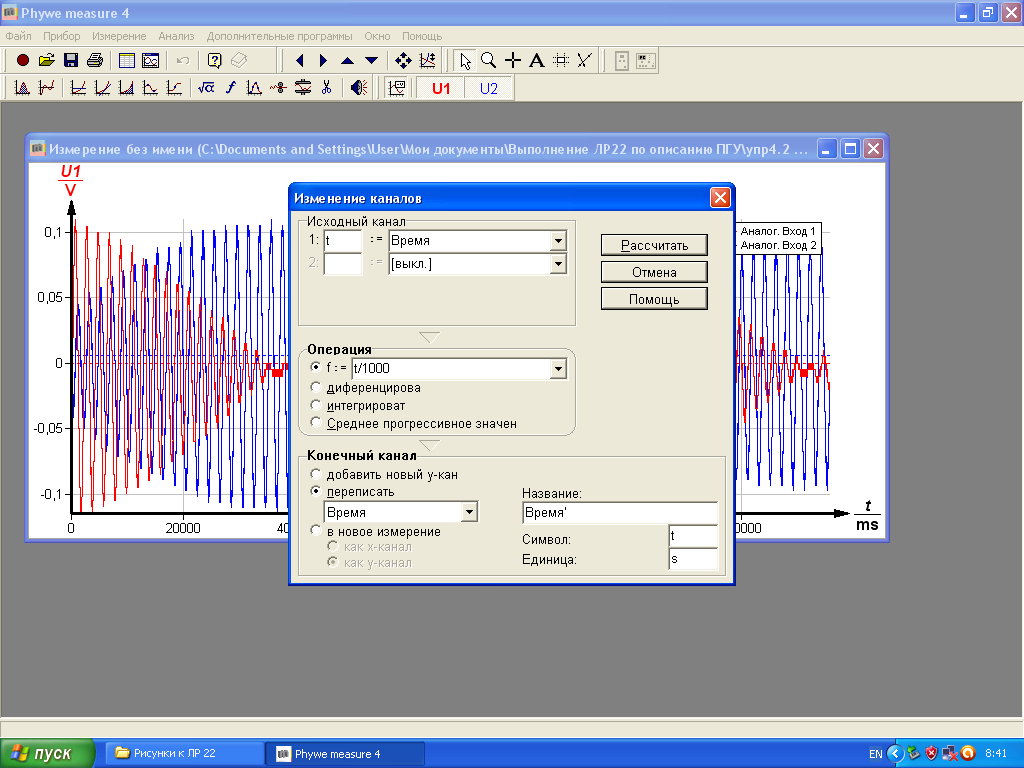
Task: Select the arrow pointer tool
Action: 465,61
